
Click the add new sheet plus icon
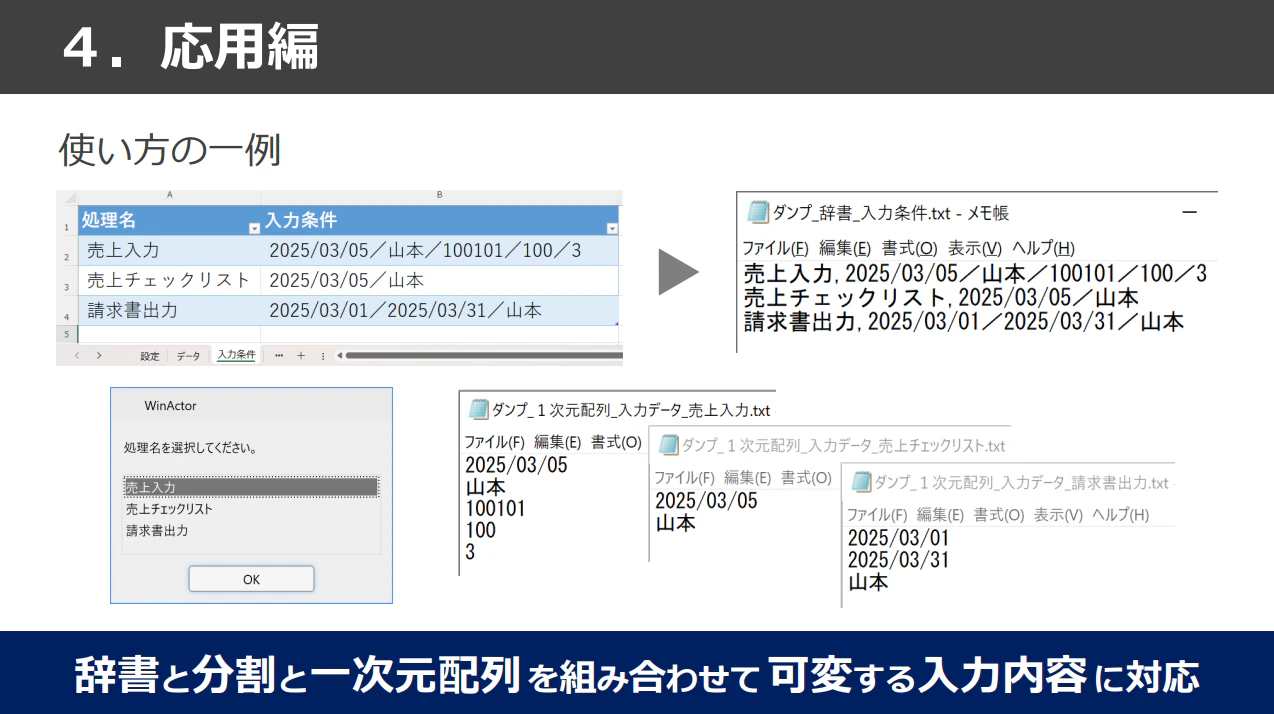(300, 355)
